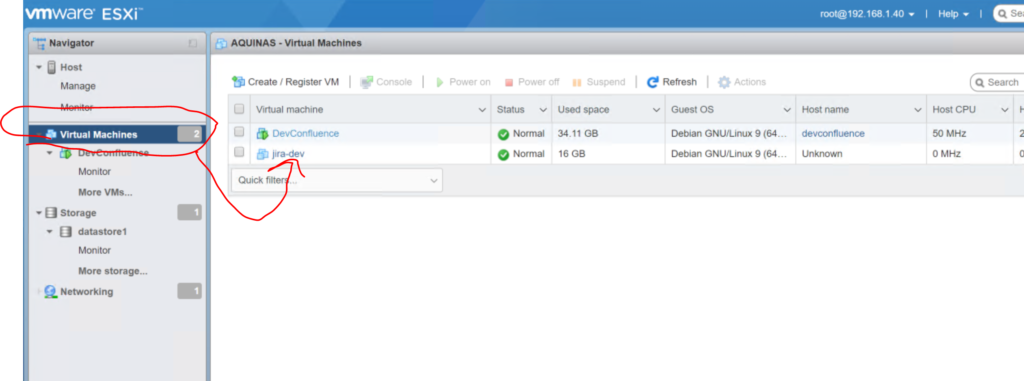
Task: Open the Host name column dropdown arrow
Action: (918, 110)
